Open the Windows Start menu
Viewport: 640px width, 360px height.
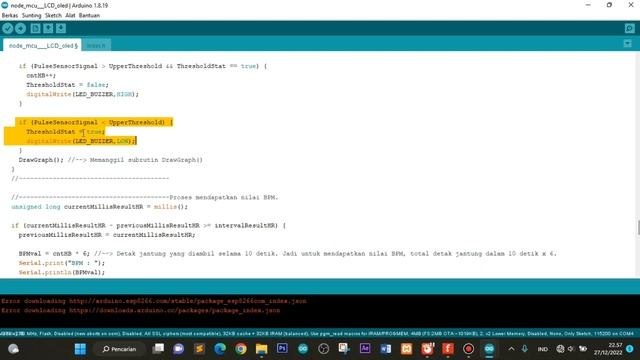click(80, 349)
